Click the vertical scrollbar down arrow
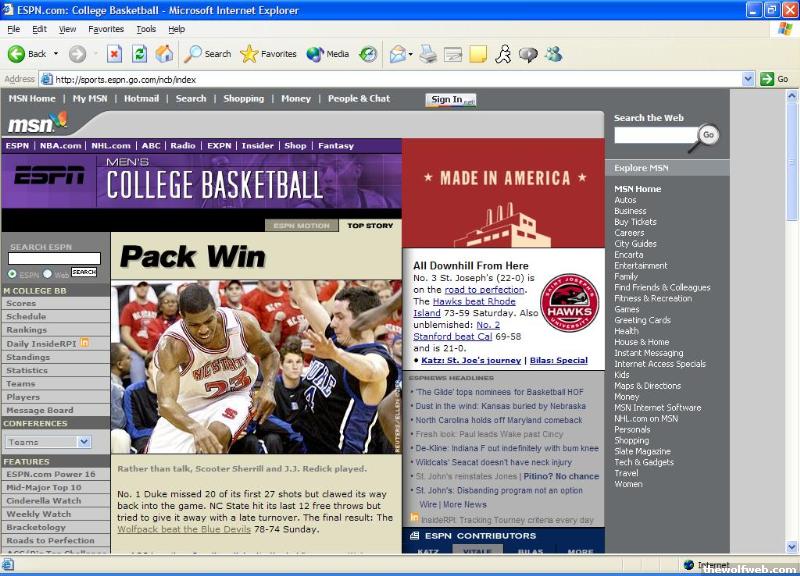 [792, 547]
